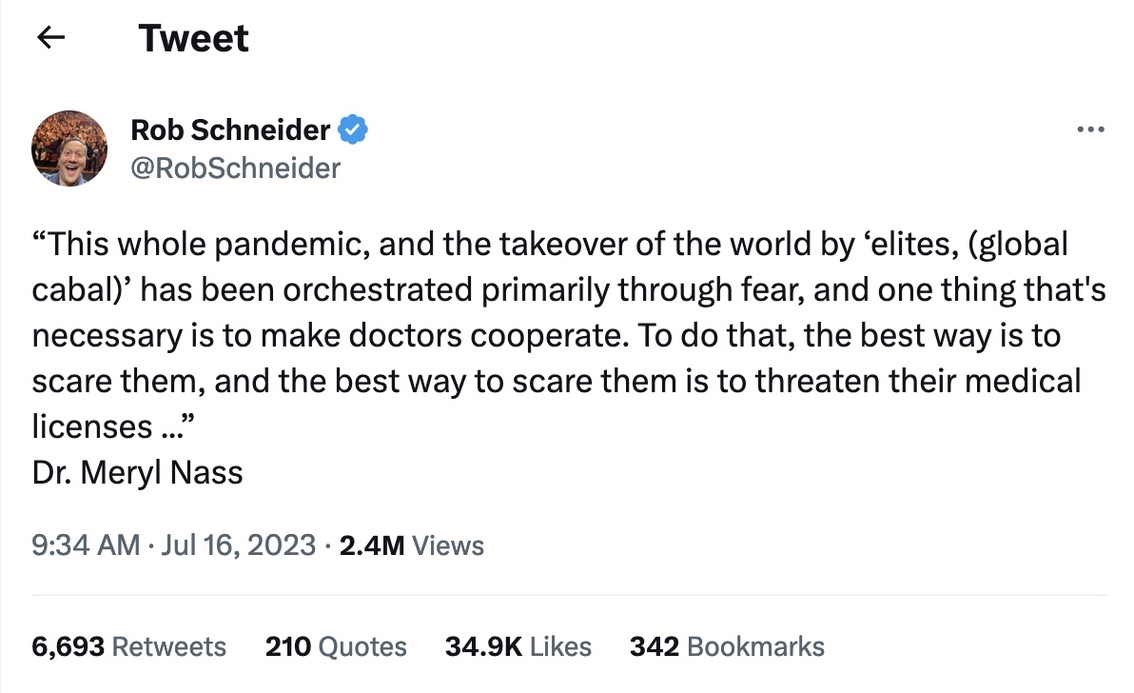The height and width of the screenshot is (693, 1134).
Task: Click the "licenses ..." line of tweet
Action: click(112, 426)
